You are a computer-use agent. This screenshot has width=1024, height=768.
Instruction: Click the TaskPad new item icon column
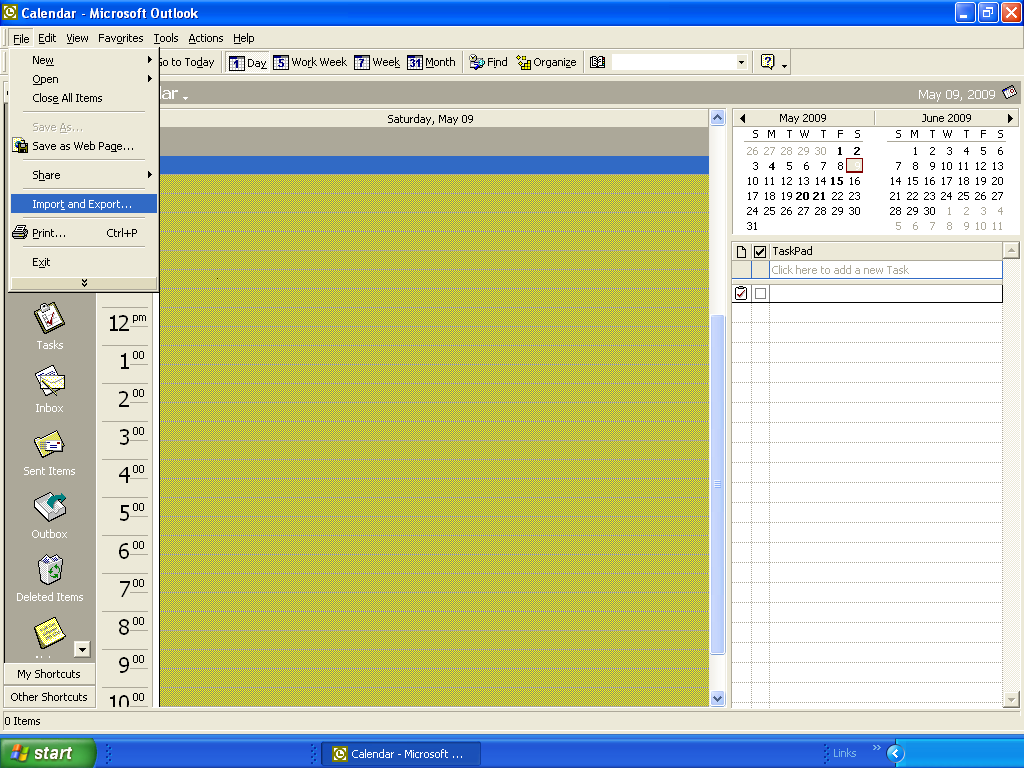741,251
